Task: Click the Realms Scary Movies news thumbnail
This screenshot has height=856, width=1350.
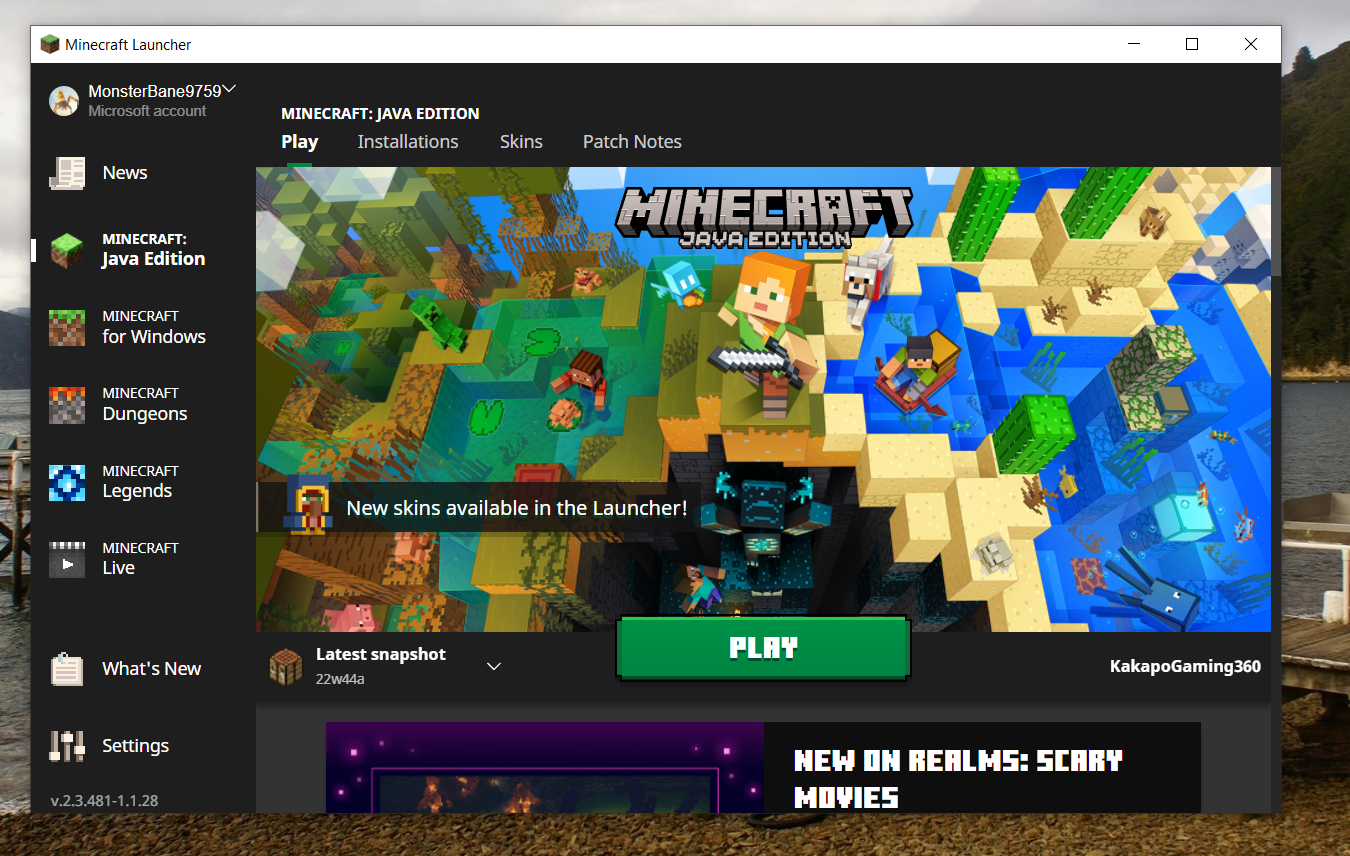Action: click(545, 767)
